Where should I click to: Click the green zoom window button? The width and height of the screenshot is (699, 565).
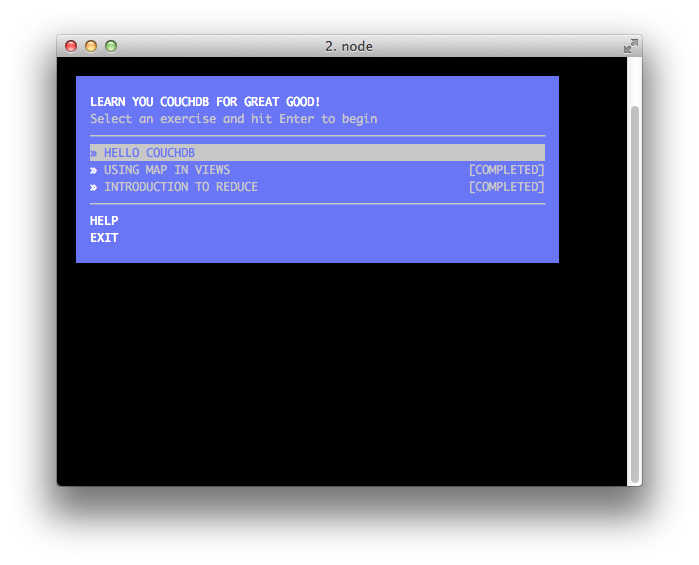coord(111,46)
